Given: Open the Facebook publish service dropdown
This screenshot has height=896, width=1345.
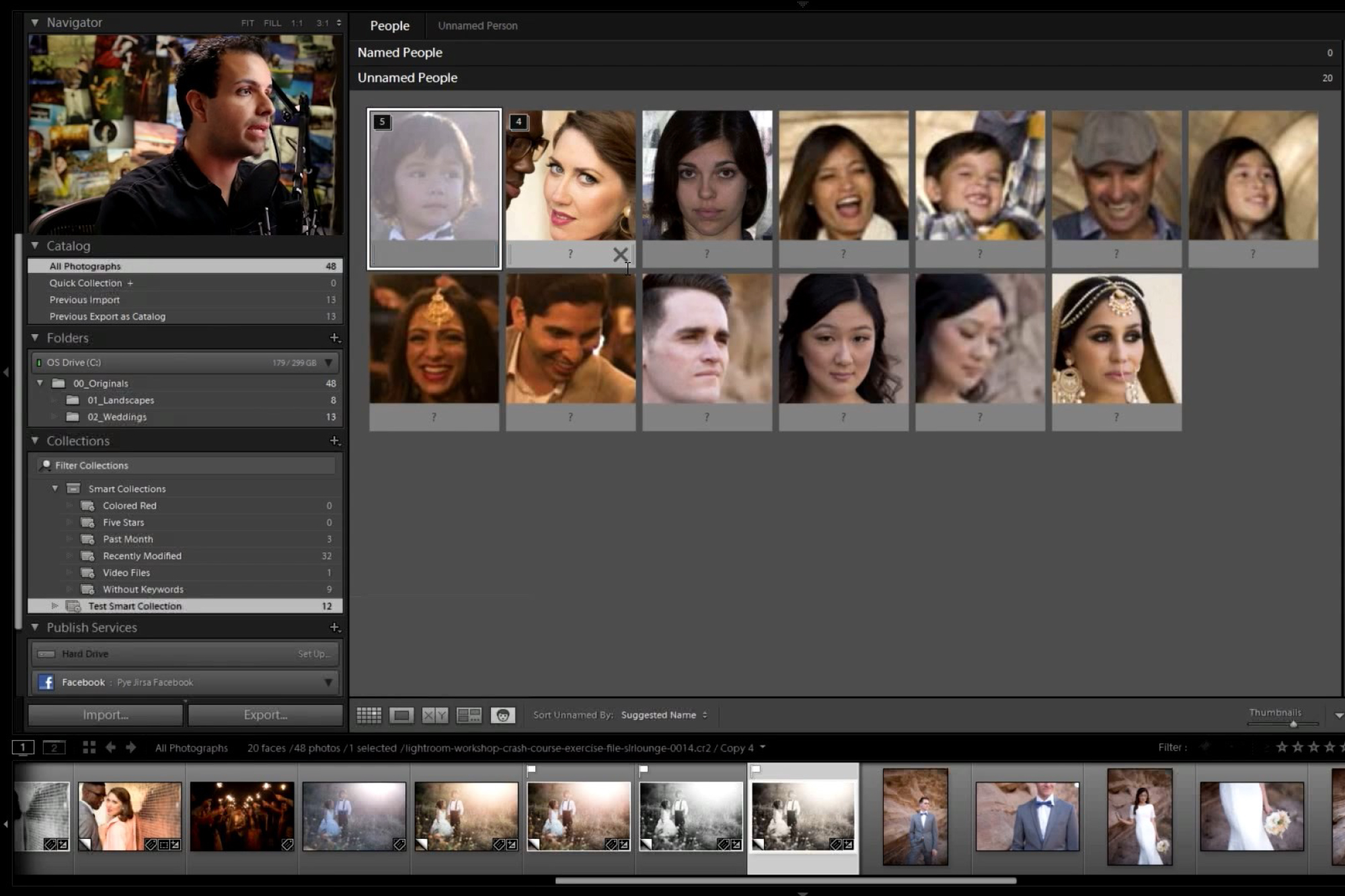Looking at the screenshot, I should pyautogui.click(x=328, y=682).
